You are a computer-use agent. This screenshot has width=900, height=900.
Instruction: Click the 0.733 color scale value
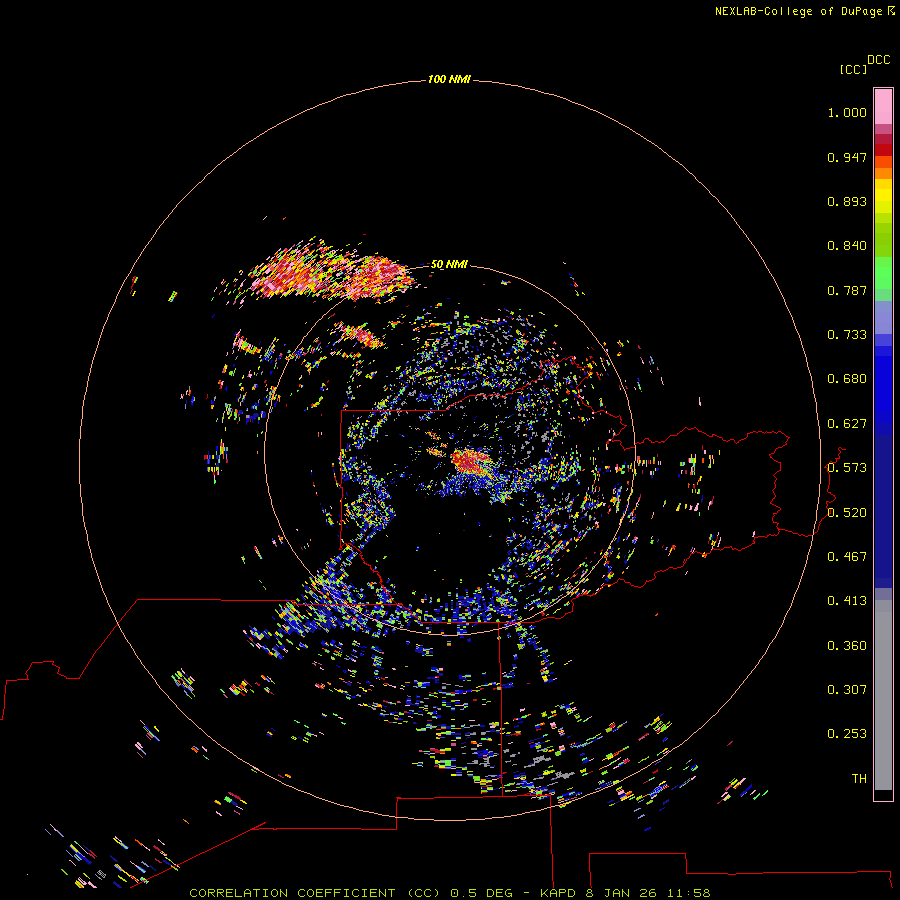(847, 335)
